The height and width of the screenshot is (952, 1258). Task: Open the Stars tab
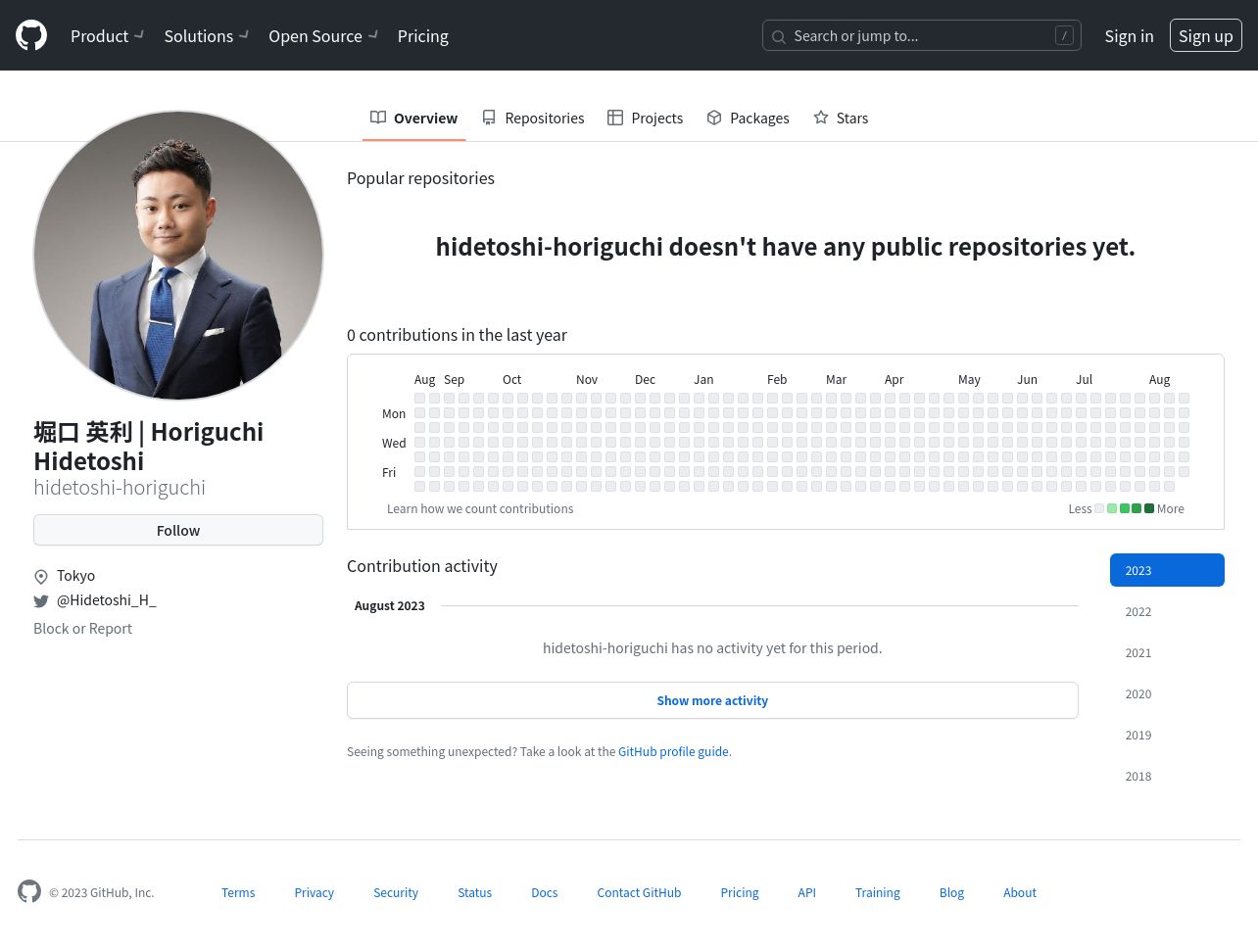click(841, 118)
